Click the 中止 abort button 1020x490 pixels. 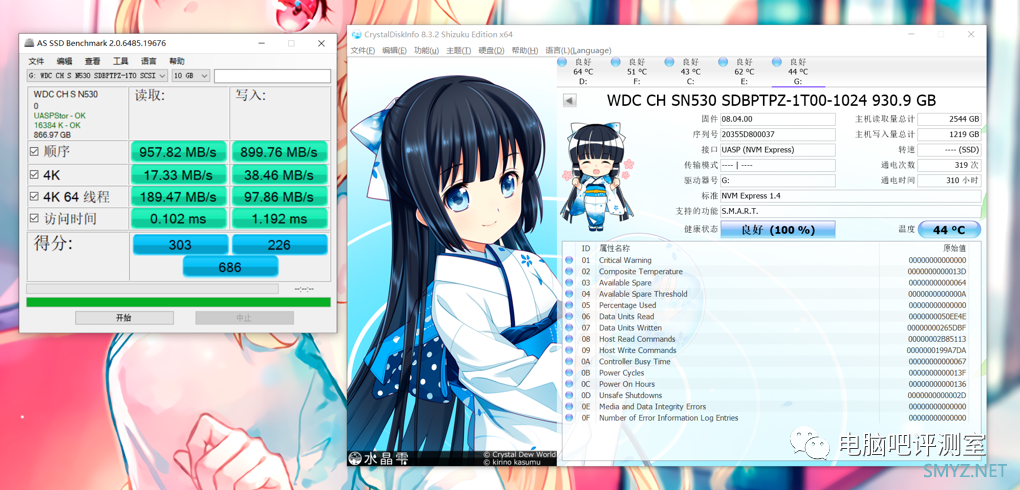(x=244, y=318)
